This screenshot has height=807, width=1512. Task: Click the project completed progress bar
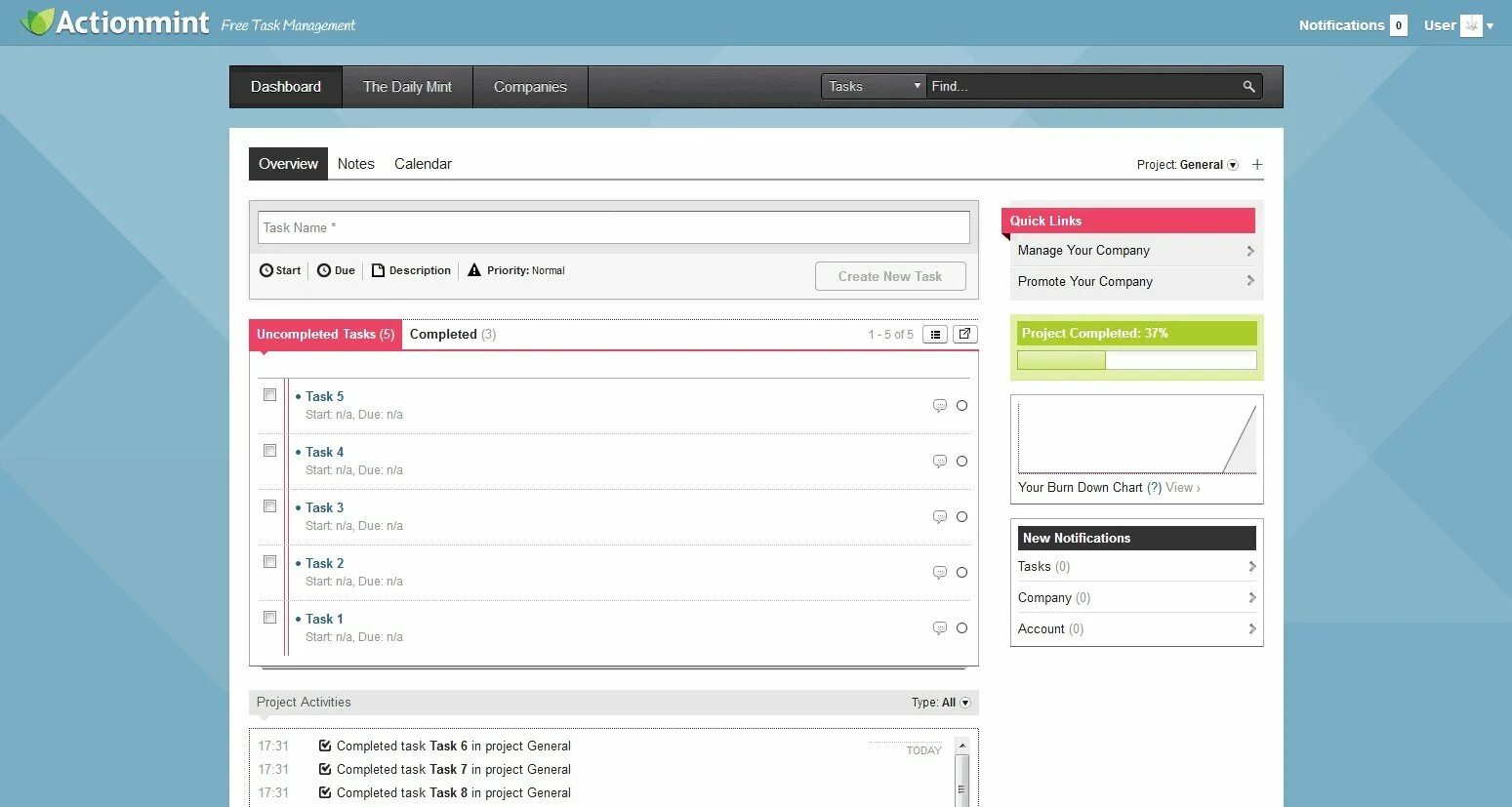(1137, 360)
